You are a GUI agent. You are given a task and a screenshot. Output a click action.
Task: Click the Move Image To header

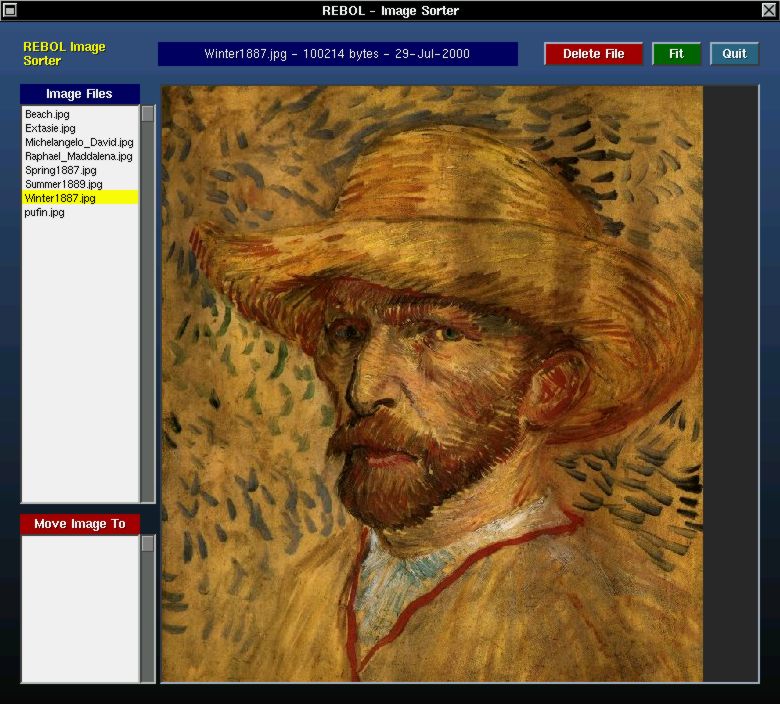(x=79, y=524)
